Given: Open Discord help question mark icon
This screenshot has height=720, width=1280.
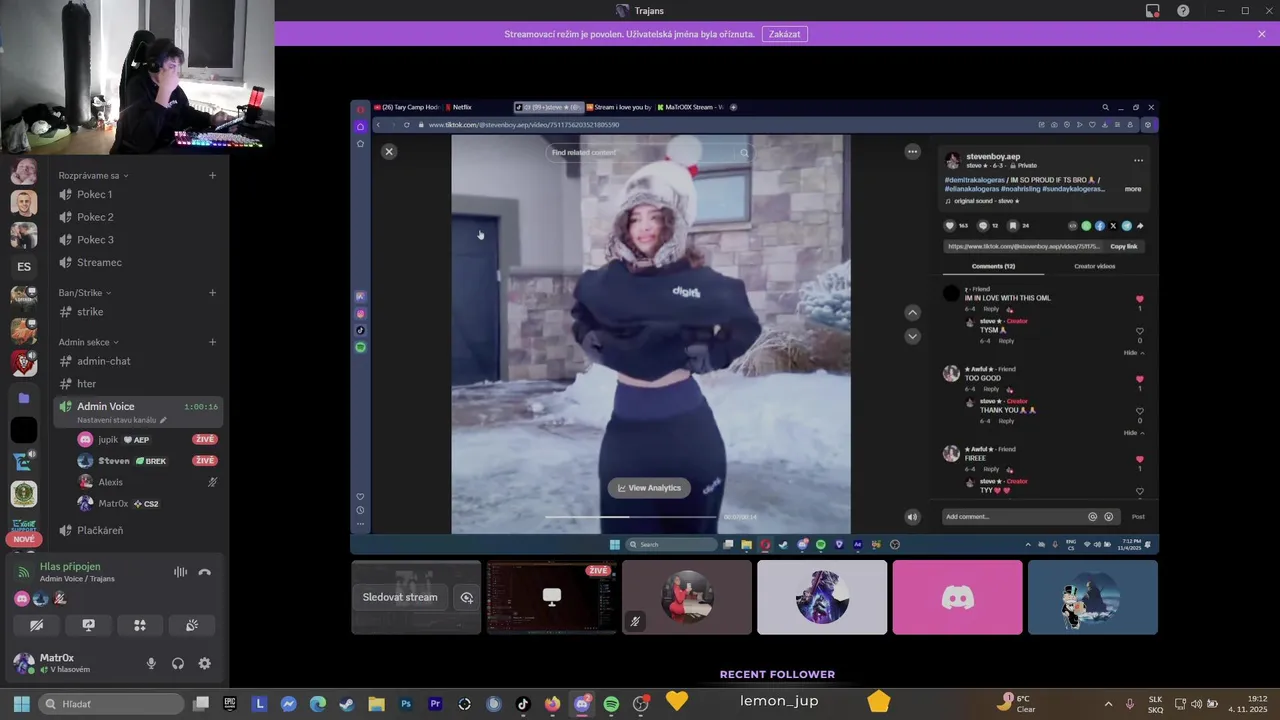Looking at the screenshot, I should 1183,11.
